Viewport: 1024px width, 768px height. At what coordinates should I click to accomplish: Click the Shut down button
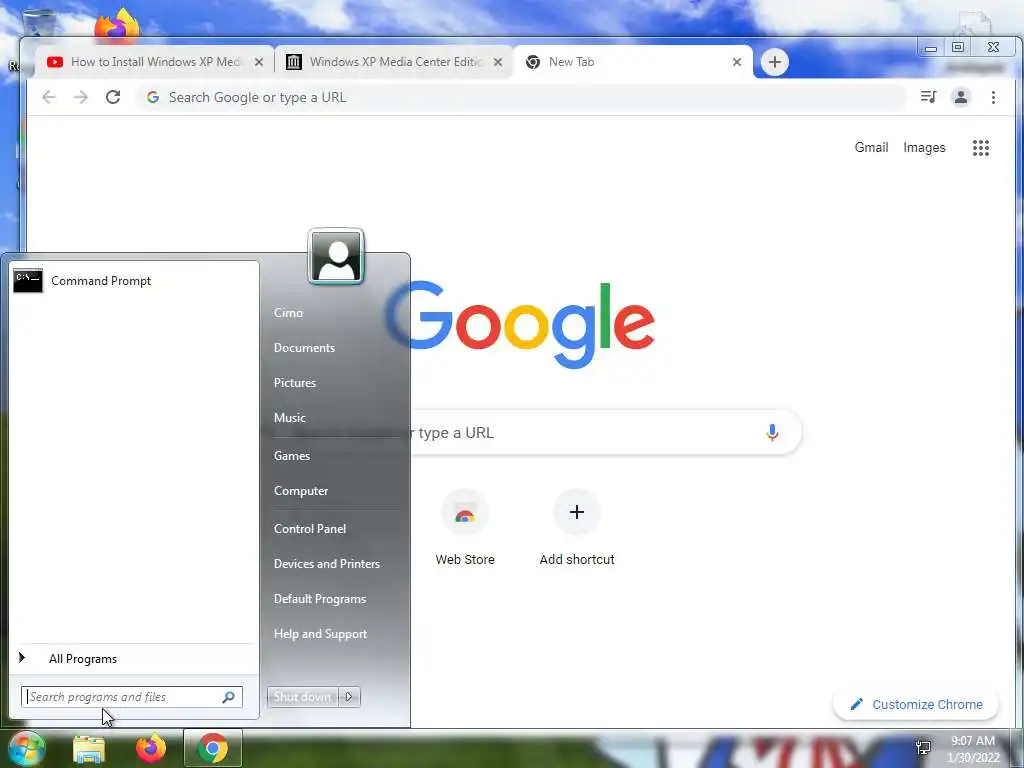[302, 697]
